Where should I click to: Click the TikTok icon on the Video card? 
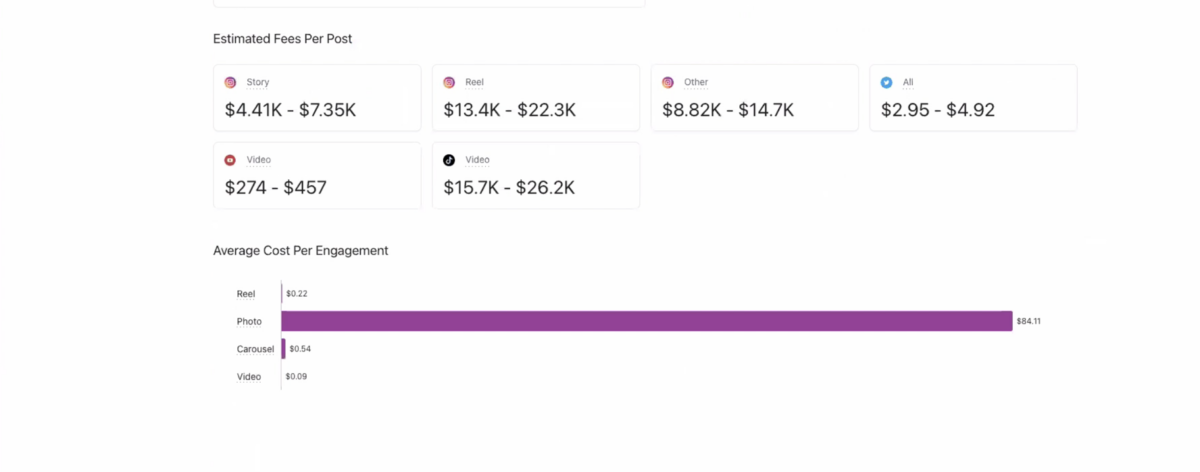(449, 160)
